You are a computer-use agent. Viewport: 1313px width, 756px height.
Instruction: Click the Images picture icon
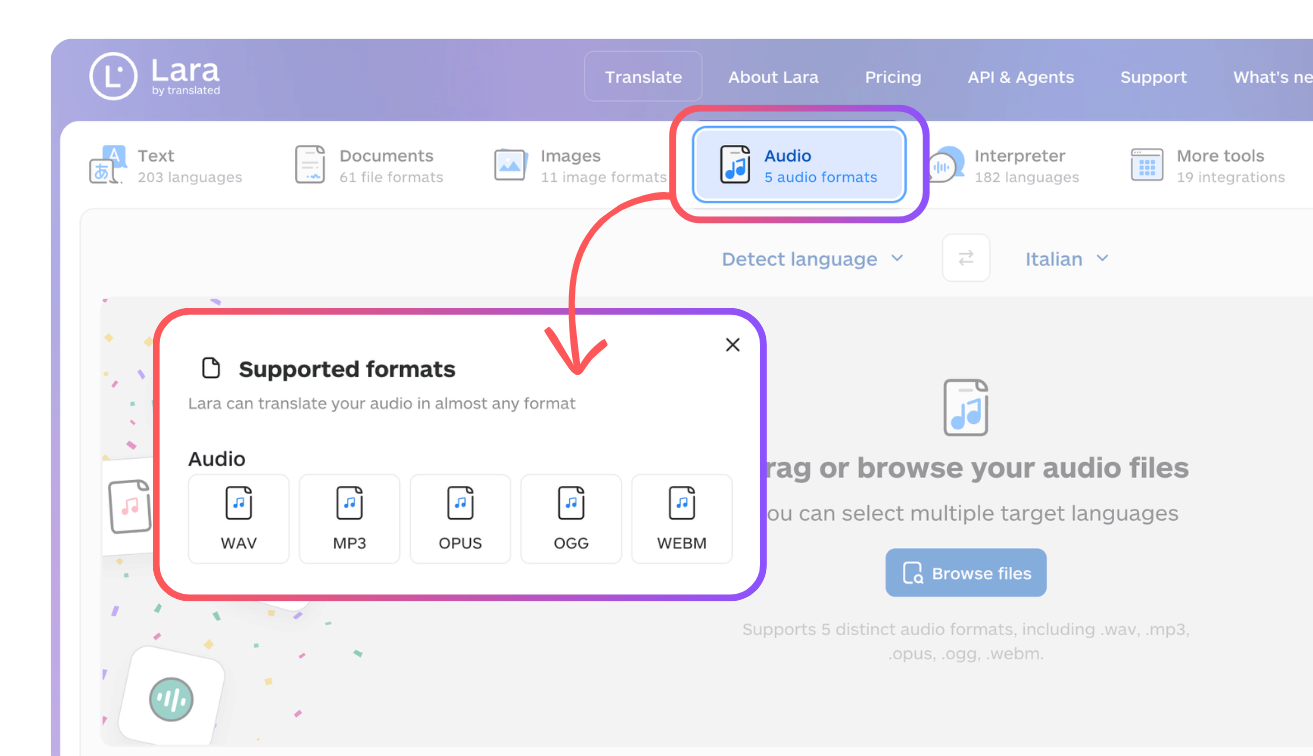click(x=511, y=165)
